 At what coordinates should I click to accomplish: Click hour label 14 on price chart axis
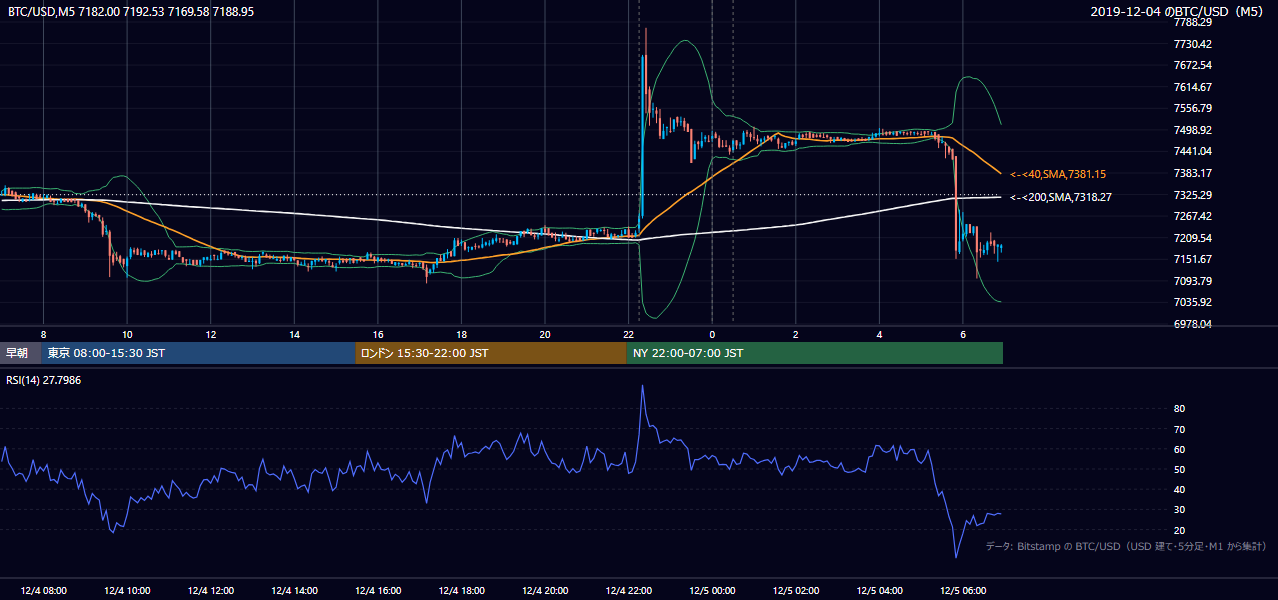tap(294, 334)
